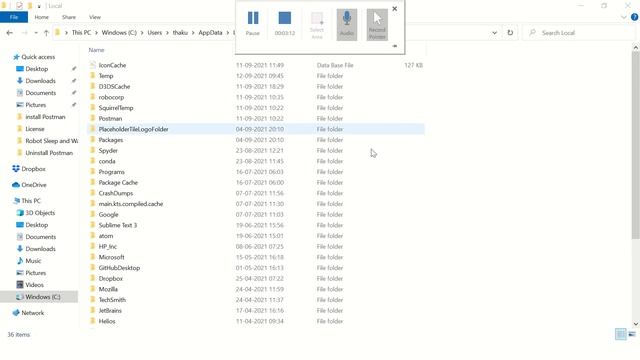This screenshot has width=640, height=360.
Task: Refresh the current folder
Action: click(510, 33)
